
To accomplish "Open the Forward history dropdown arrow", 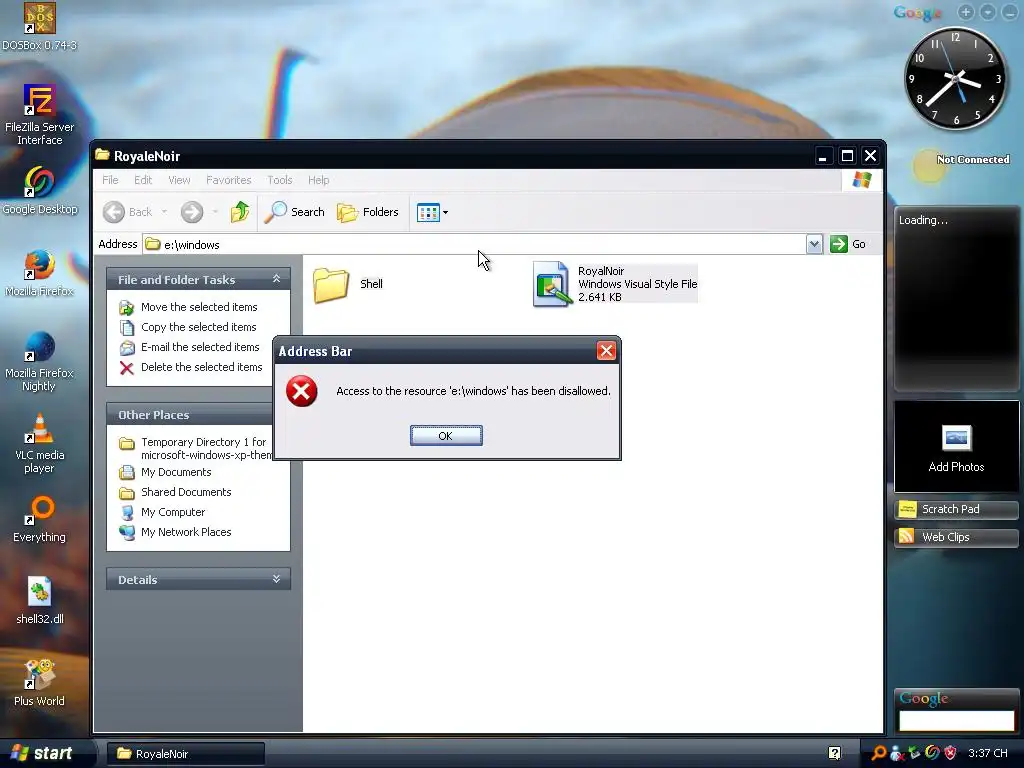I will tap(215, 212).
